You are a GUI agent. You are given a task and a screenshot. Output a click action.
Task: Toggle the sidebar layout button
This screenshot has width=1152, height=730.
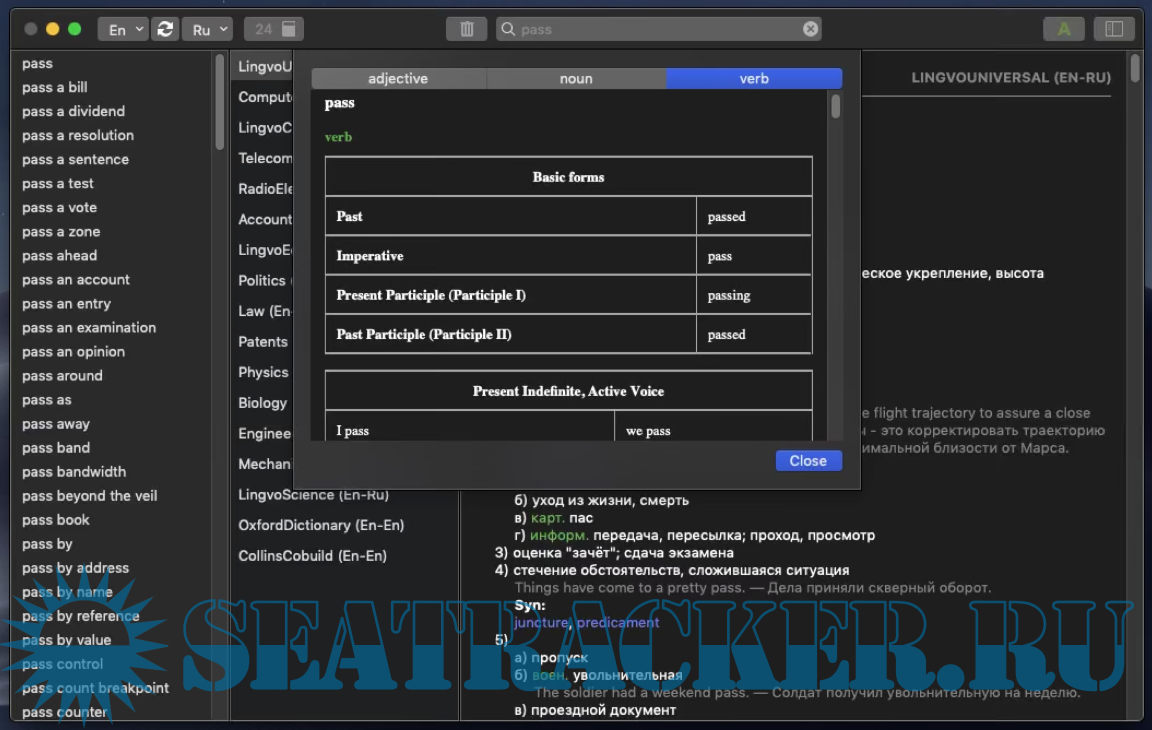tap(1115, 29)
